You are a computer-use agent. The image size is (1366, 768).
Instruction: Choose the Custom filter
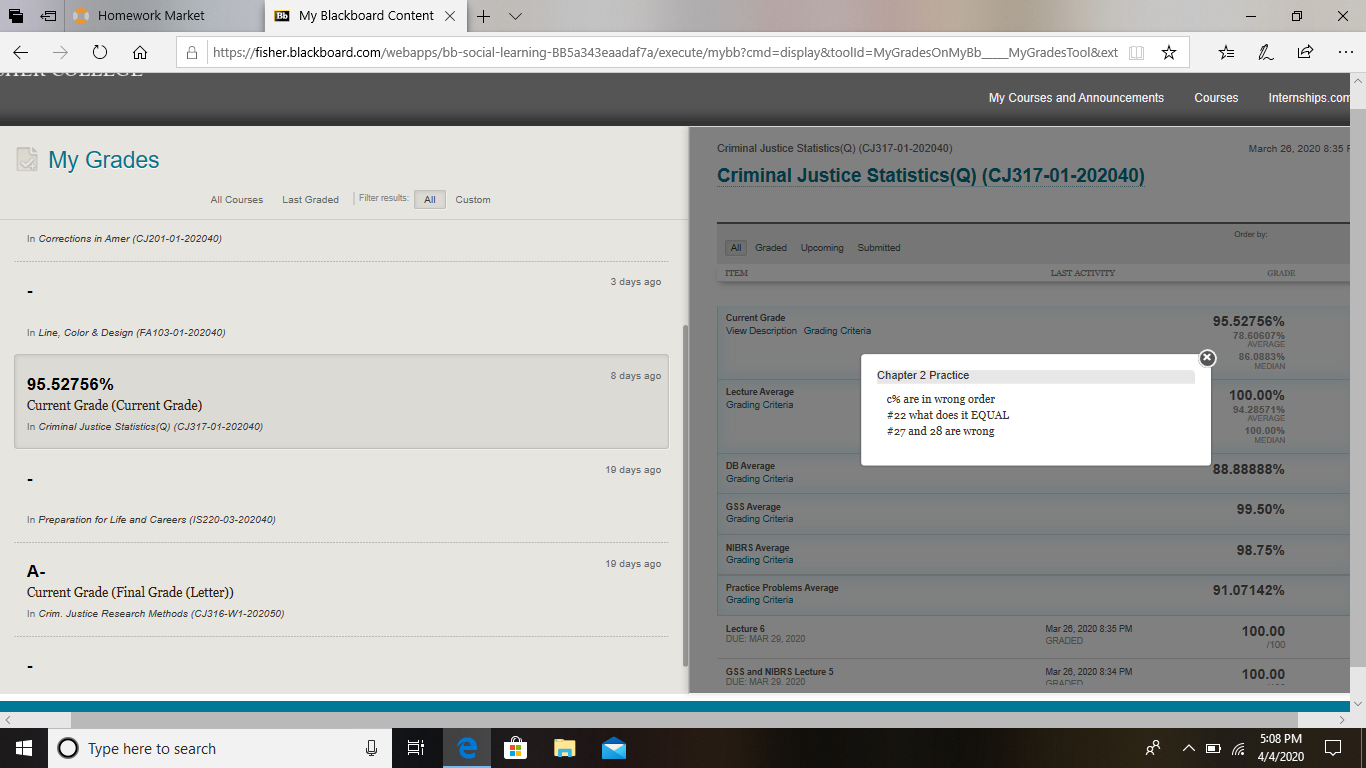[473, 200]
